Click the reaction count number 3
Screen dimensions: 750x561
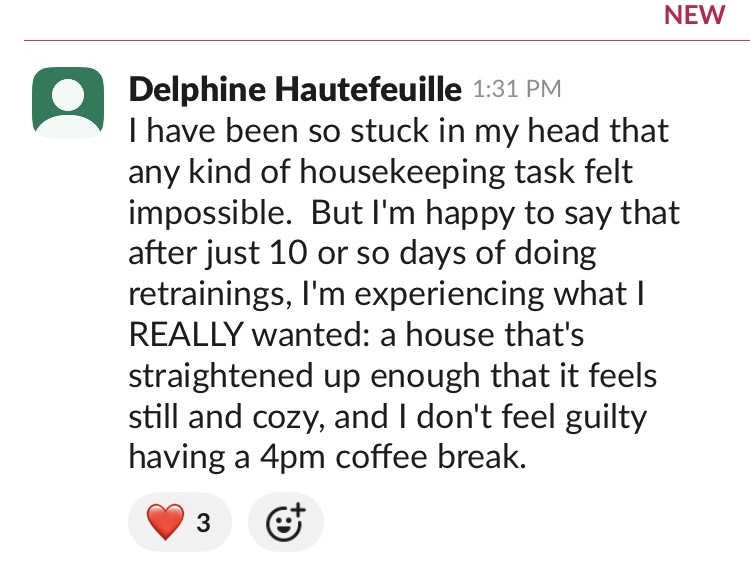203,521
